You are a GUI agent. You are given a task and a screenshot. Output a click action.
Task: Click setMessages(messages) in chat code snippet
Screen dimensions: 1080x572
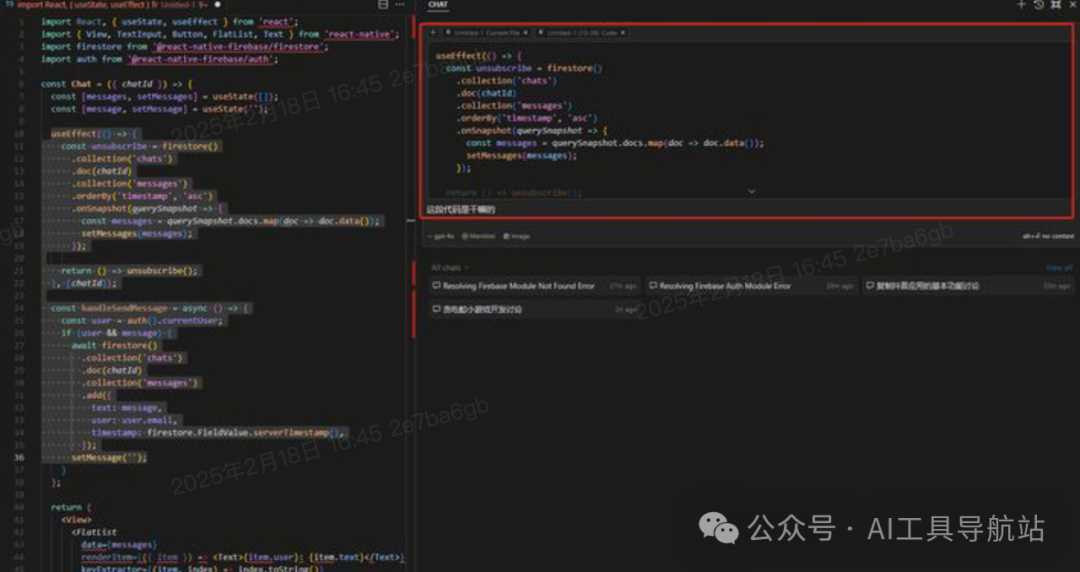click(521, 156)
